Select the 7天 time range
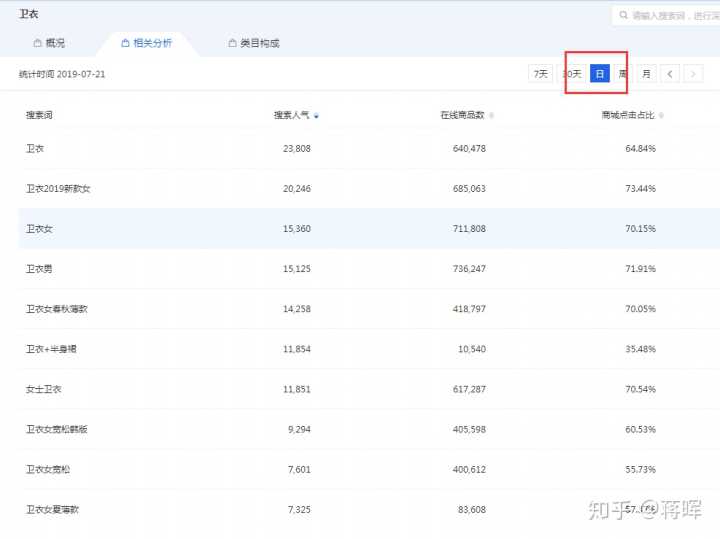Image resolution: width=720 pixels, height=539 pixels. pos(540,74)
